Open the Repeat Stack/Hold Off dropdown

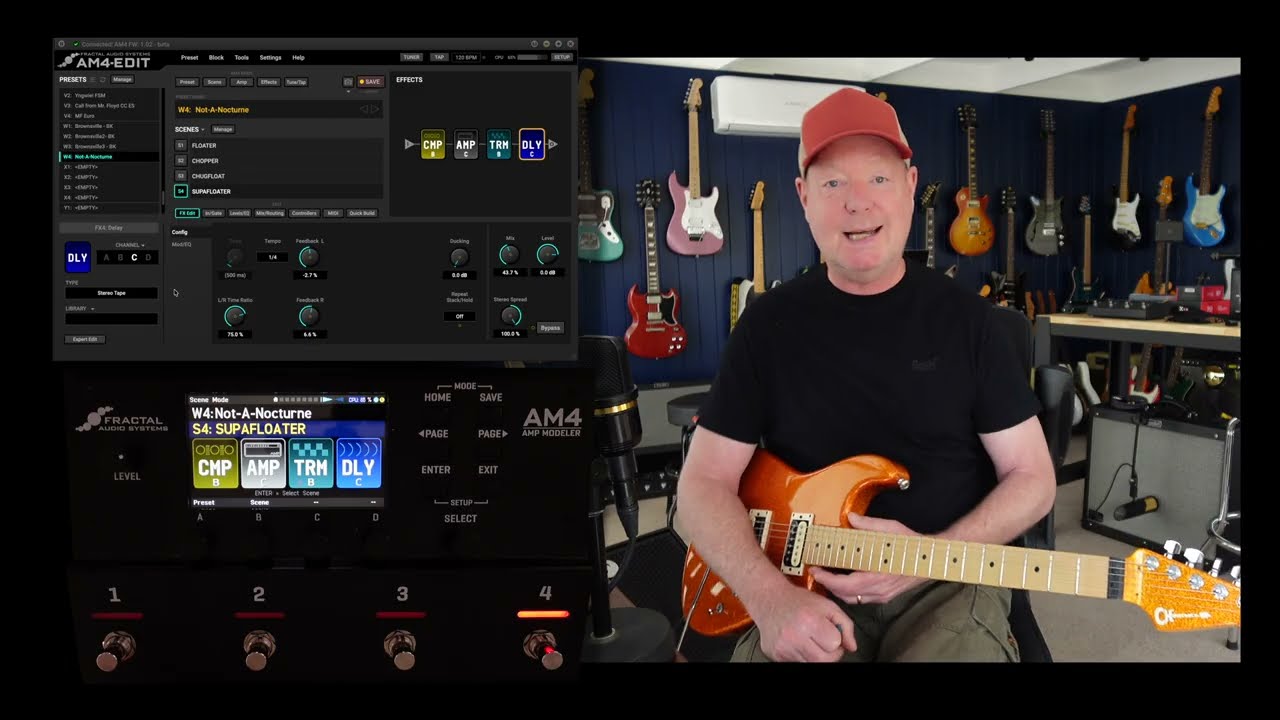coord(459,316)
